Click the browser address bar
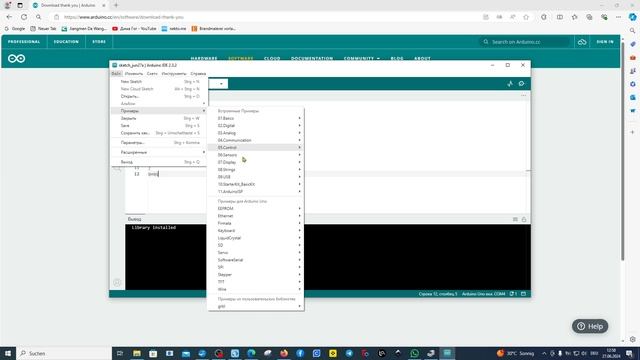640x360 pixels. pyautogui.click(x=265, y=17)
